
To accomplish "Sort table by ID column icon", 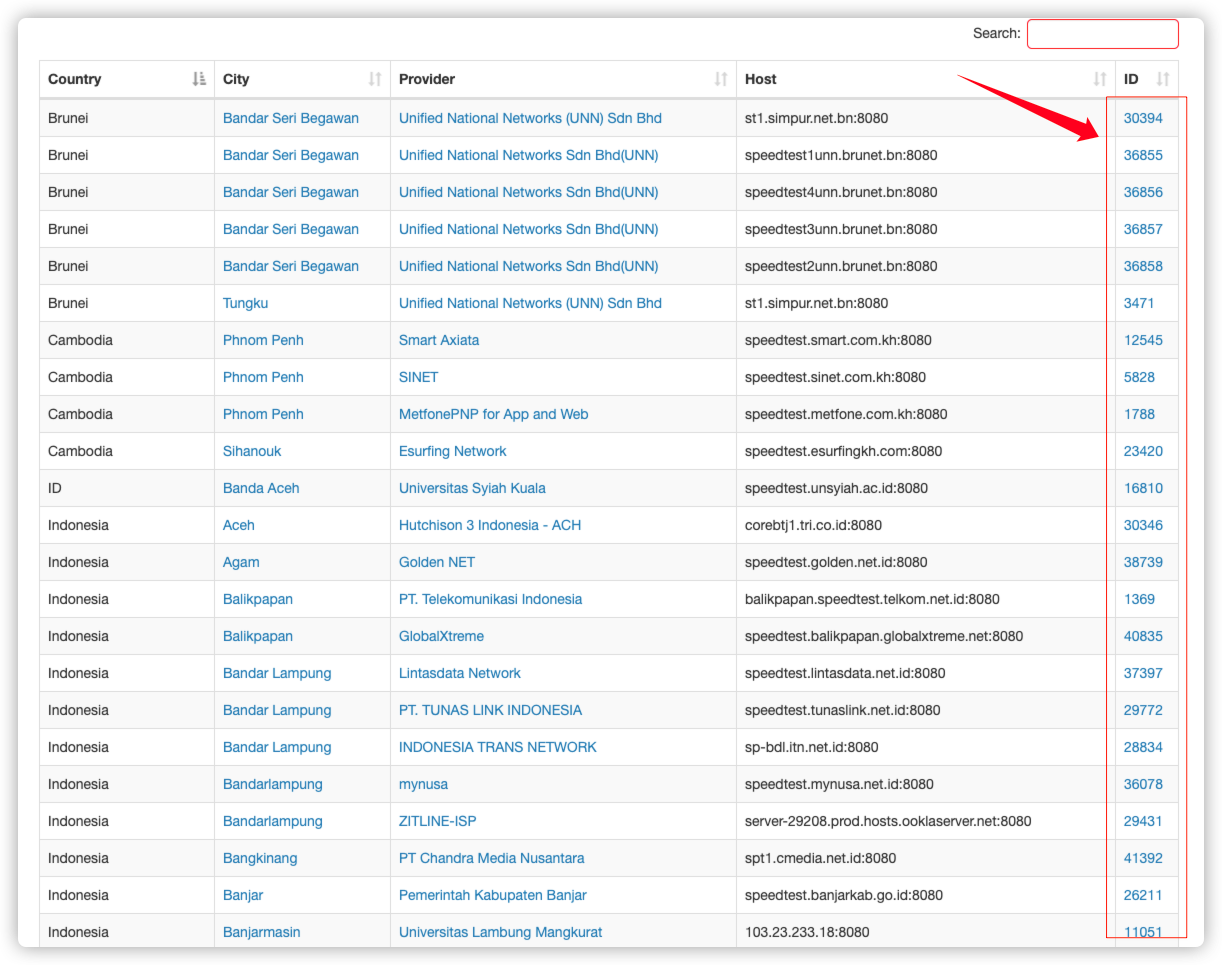I will (x=1163, y=79).
